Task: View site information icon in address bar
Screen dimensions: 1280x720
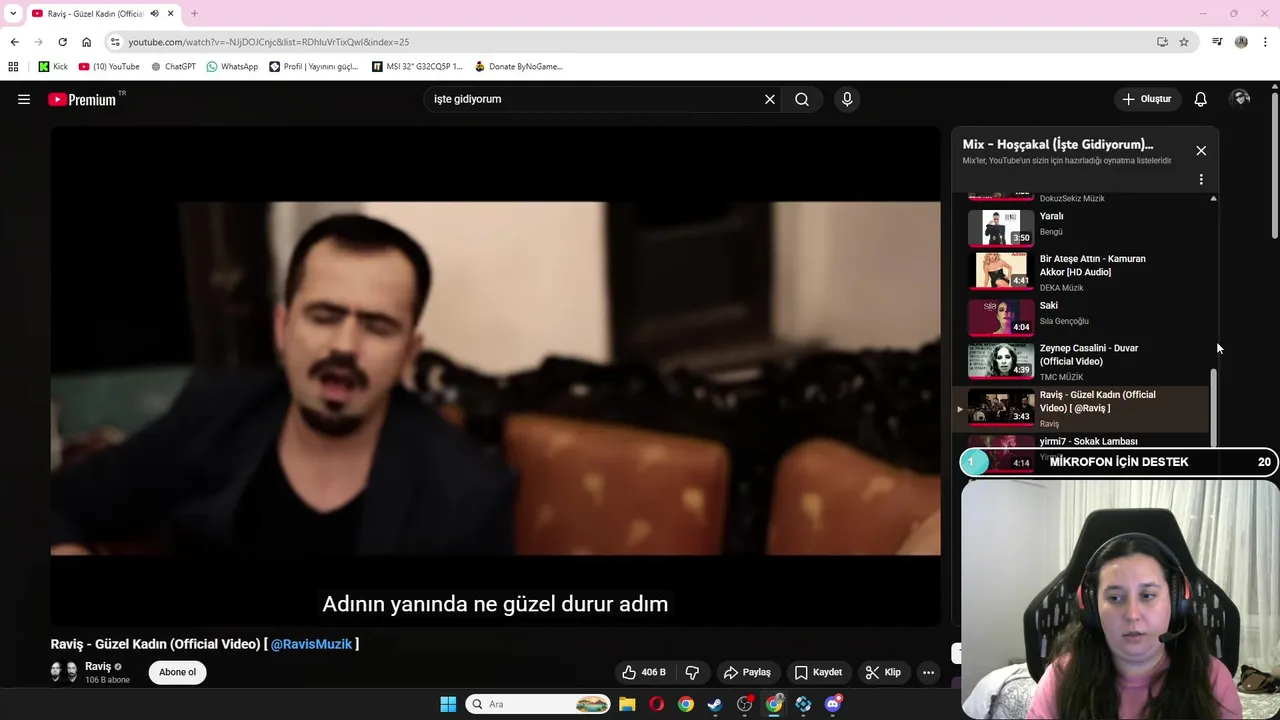Action: (x=115, y=42)
